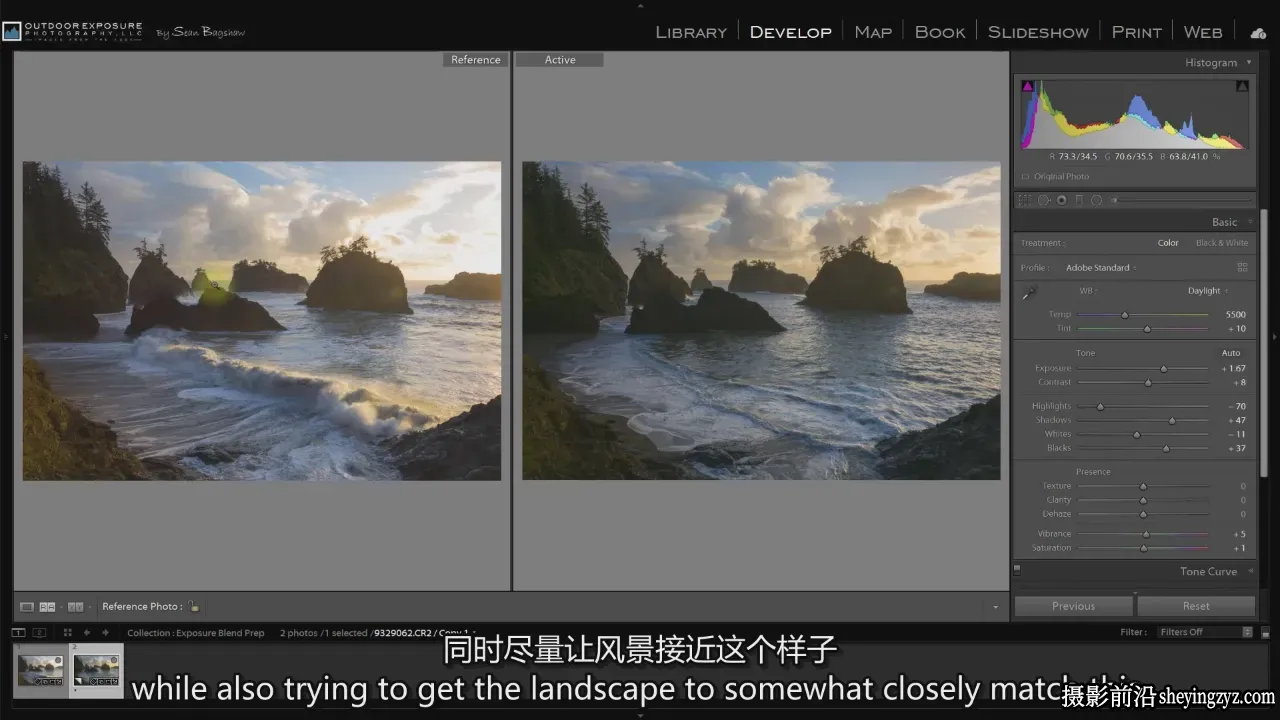Open the Print module
The height and width of the screenshot is (720, 1280).
1136,32
